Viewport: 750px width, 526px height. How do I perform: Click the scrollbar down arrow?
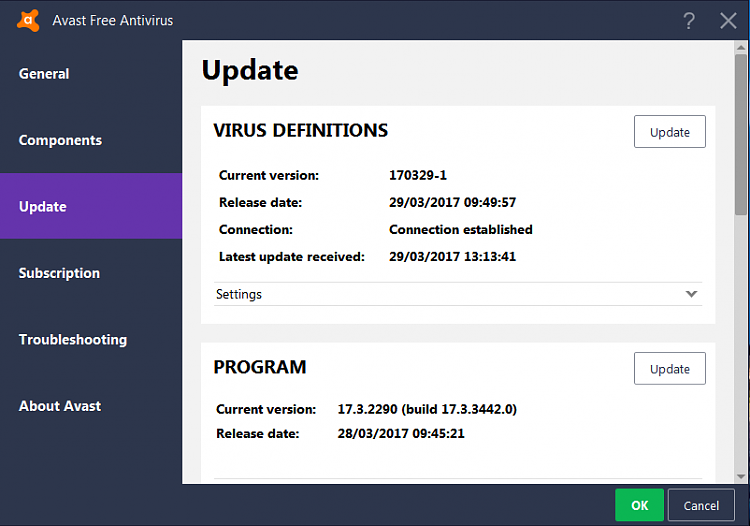[x=741, y=476]
